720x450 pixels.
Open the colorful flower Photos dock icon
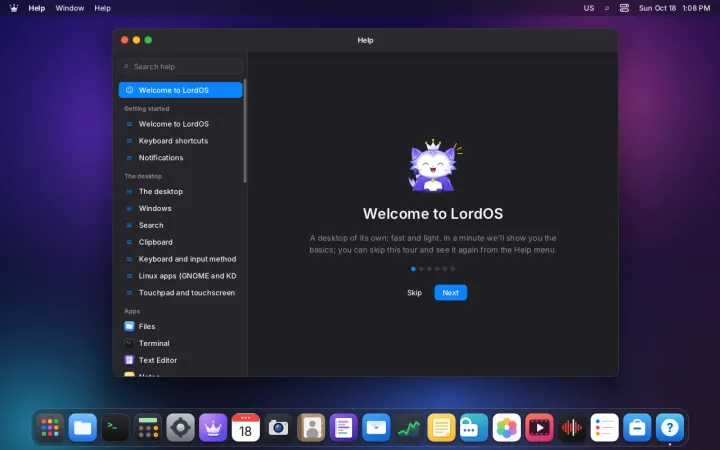click(506, 428)
